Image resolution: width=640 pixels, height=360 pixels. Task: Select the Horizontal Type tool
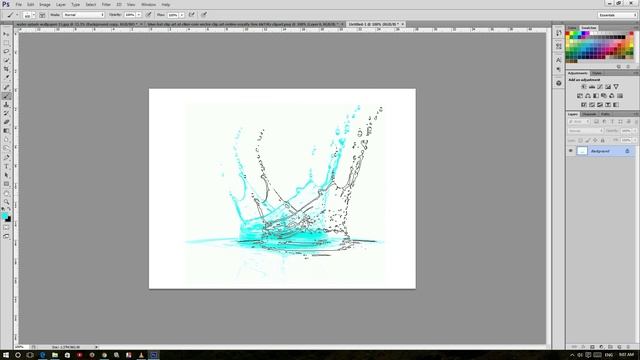point(6,167)
